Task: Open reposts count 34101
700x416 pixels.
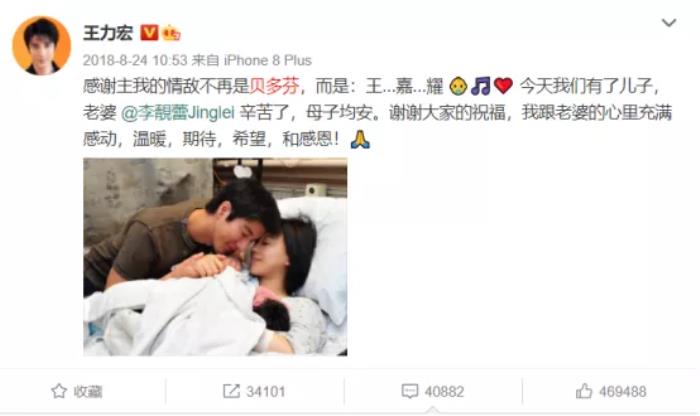Action: click(266, 392)
